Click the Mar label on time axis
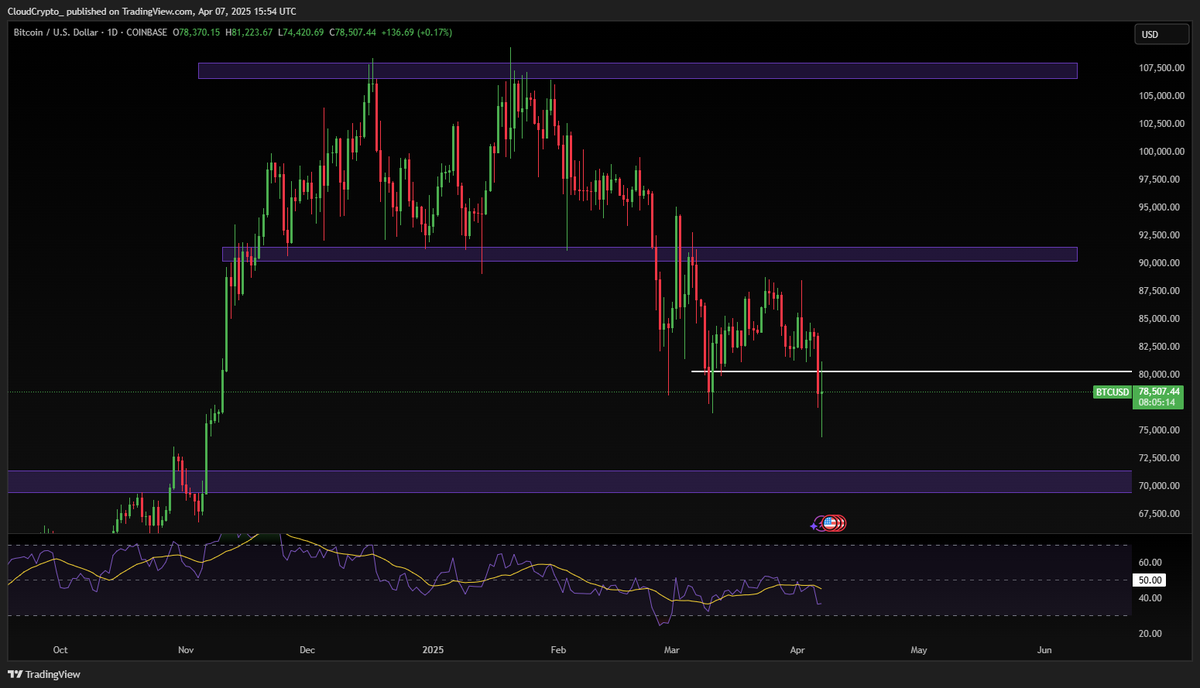Image resolution: width=1200 pixels, height=688 pixels. coord(671,650)
